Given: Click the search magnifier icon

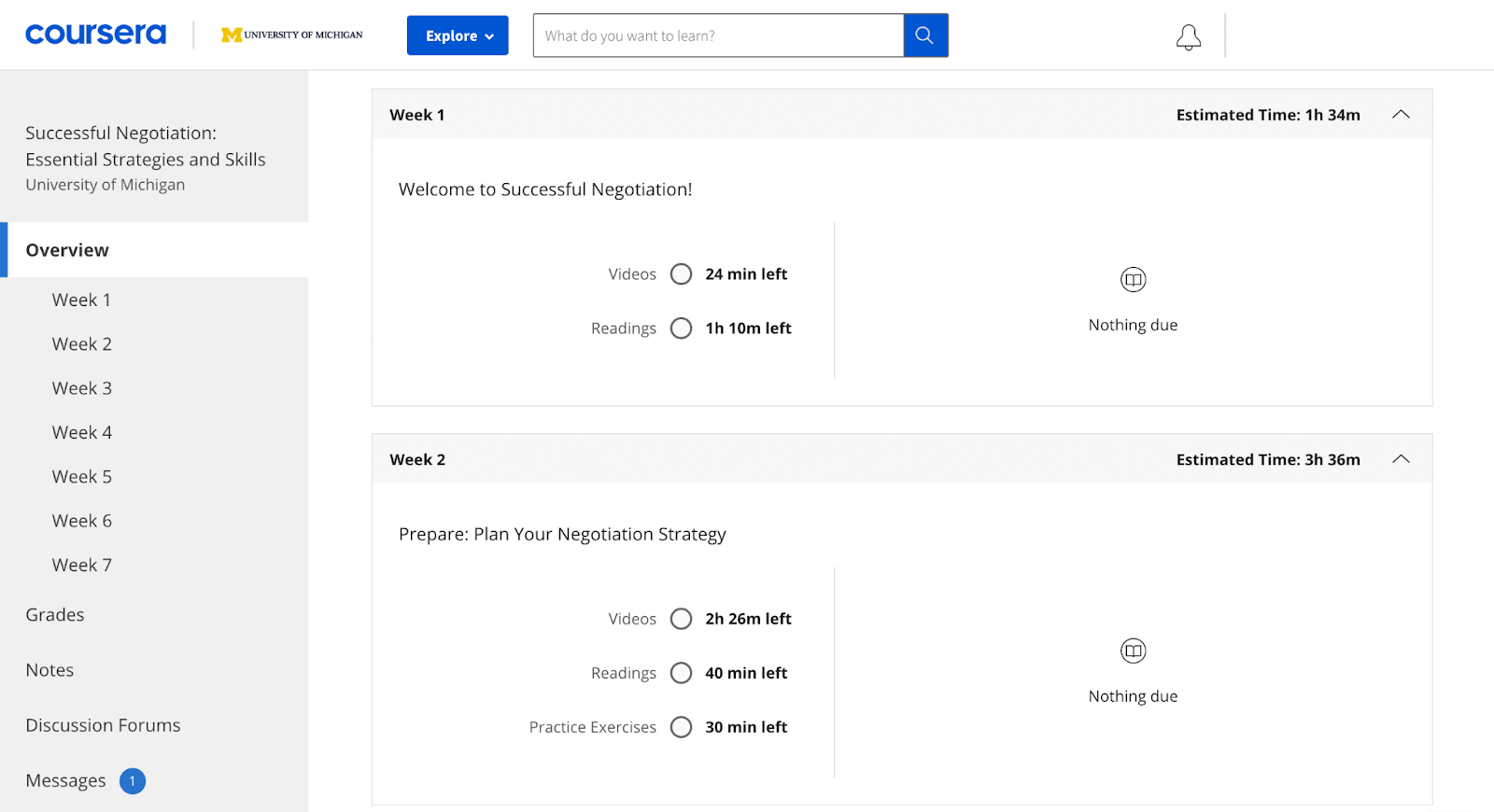Looking at the screenshot, I should 925,35.
